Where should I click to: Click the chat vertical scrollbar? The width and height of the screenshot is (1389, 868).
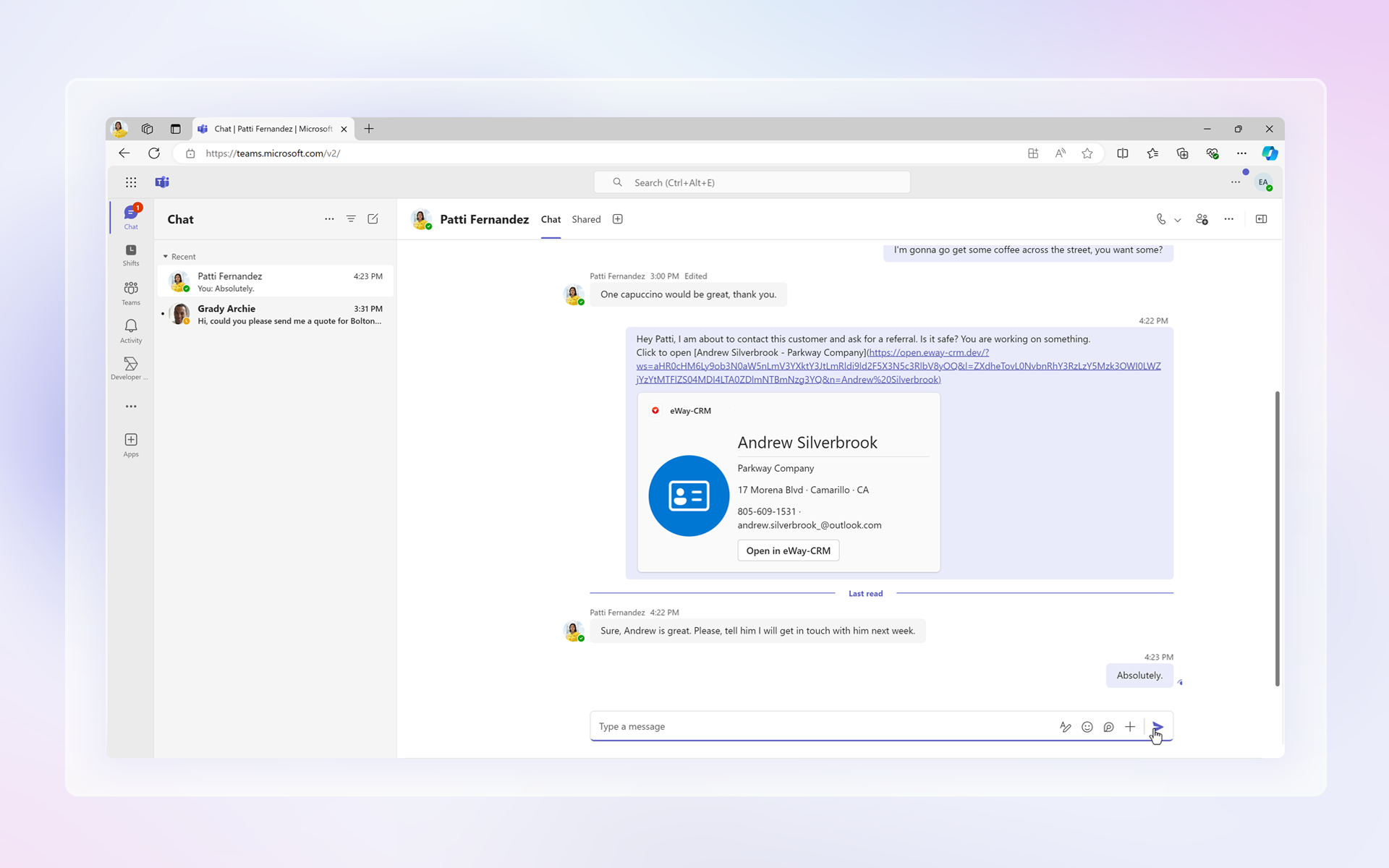1277,539
